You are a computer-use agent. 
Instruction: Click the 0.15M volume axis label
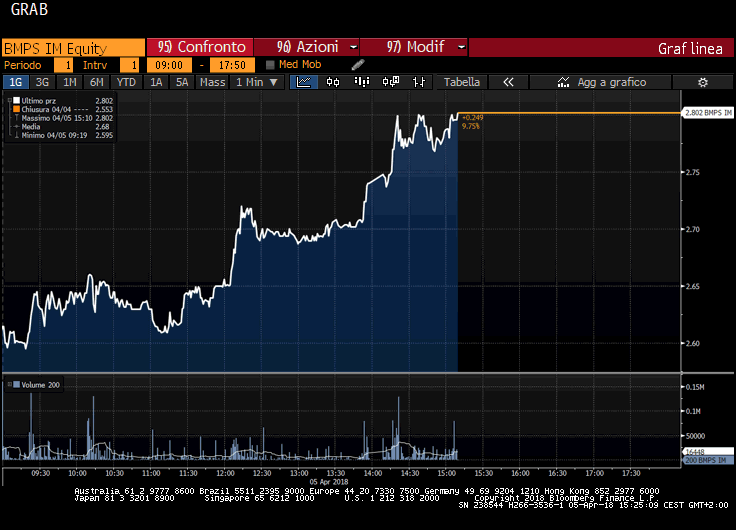tap(695, 387)
